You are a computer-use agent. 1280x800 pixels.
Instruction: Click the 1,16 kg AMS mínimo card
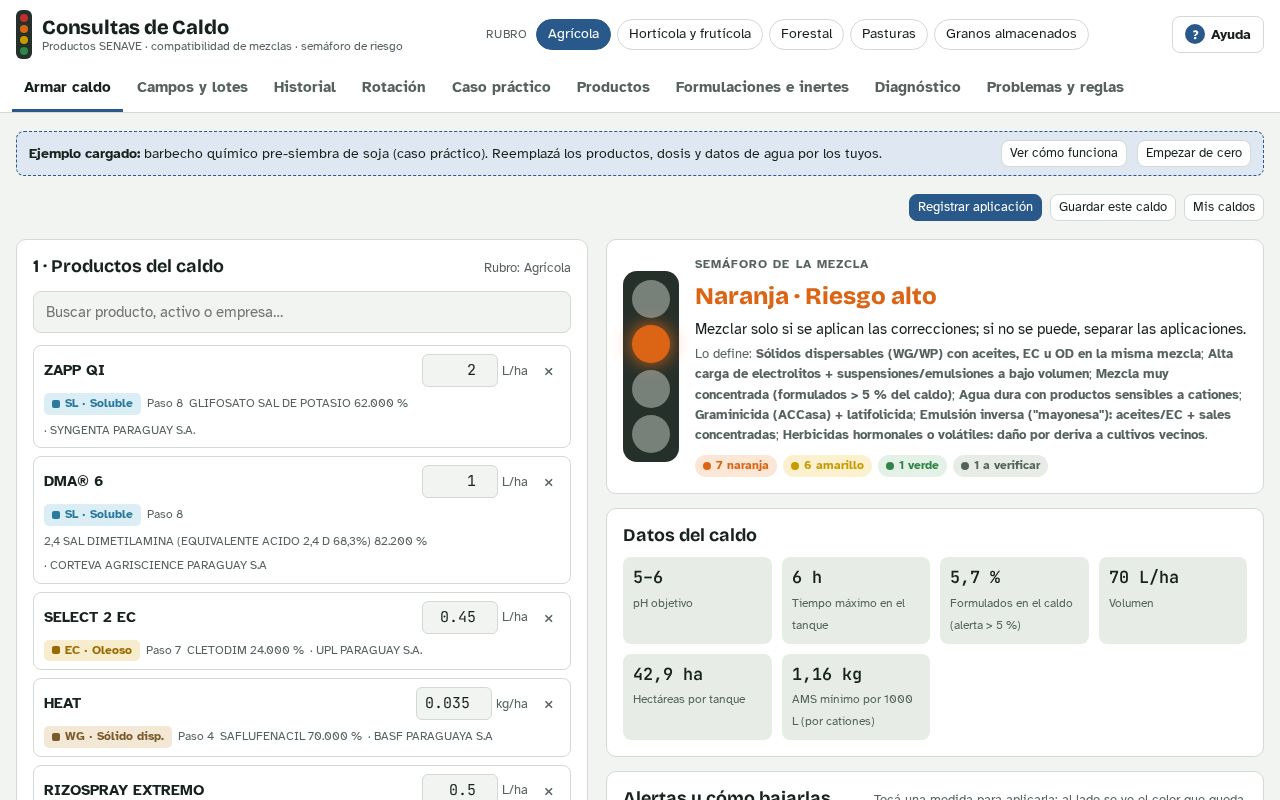click(856, 697)
